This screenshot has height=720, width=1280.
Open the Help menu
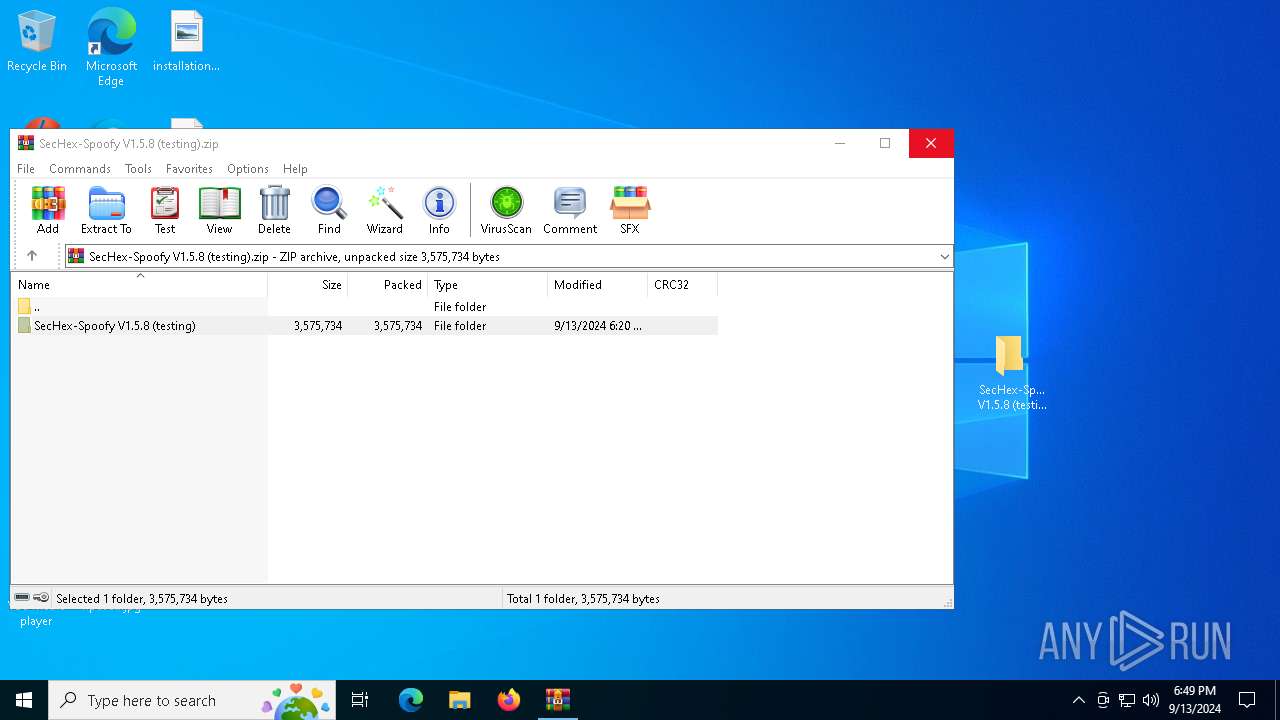click(295, 169)
